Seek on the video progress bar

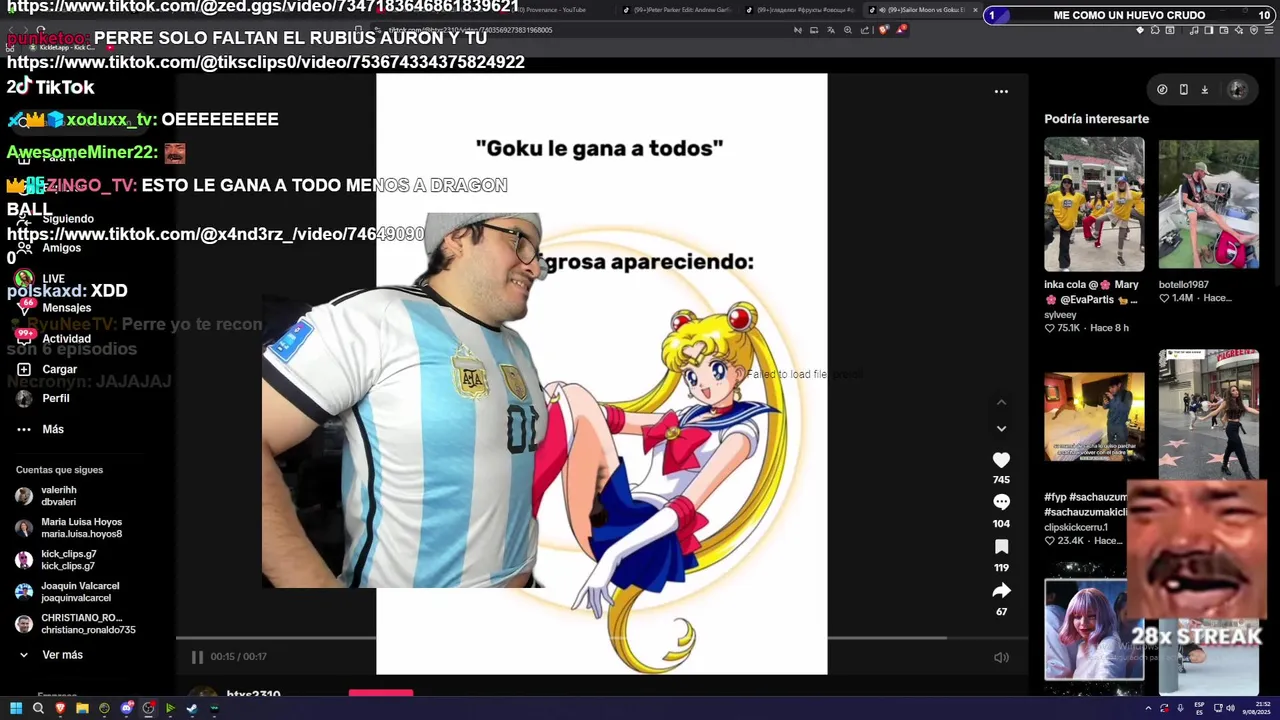(x=601, y=637)
